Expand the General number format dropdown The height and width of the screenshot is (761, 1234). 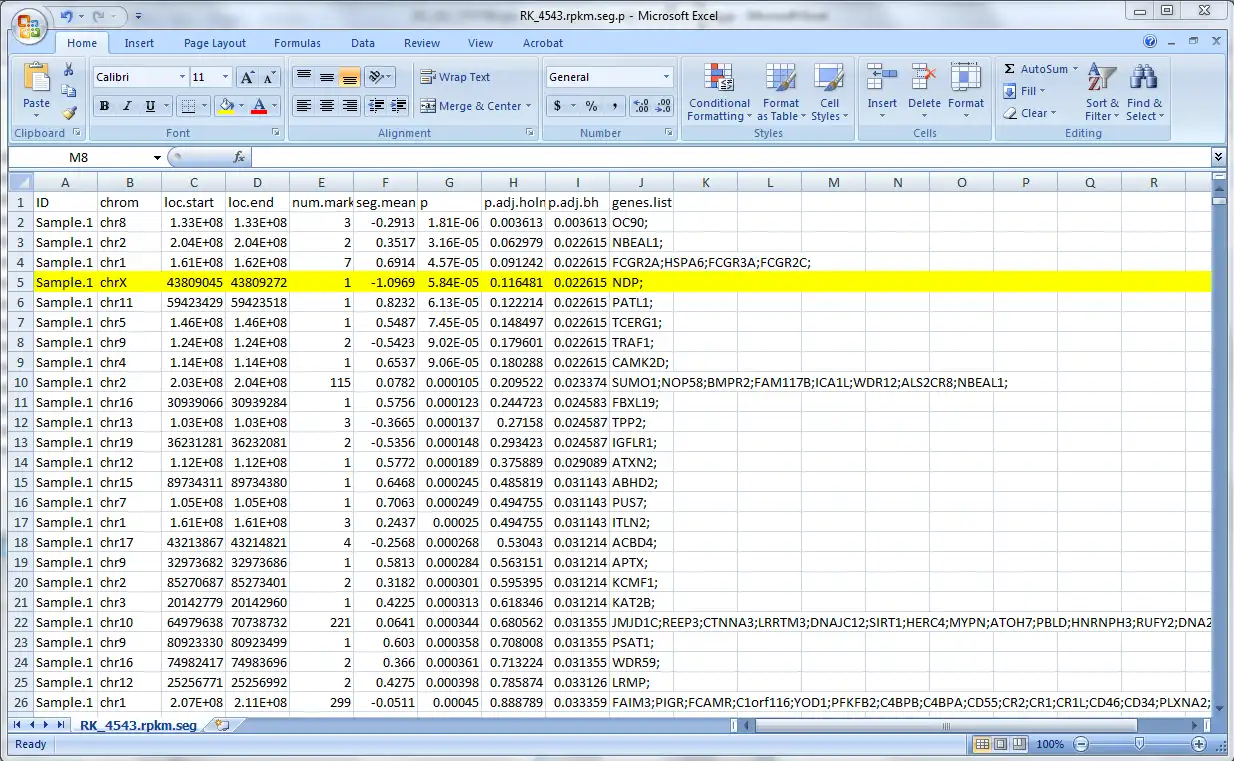point(666,77)
